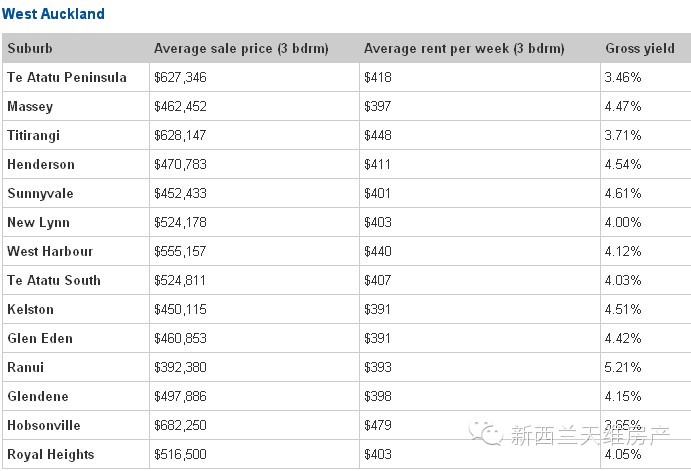Select the Massey suburb row
691x471 pixels.
coord(346,106)
